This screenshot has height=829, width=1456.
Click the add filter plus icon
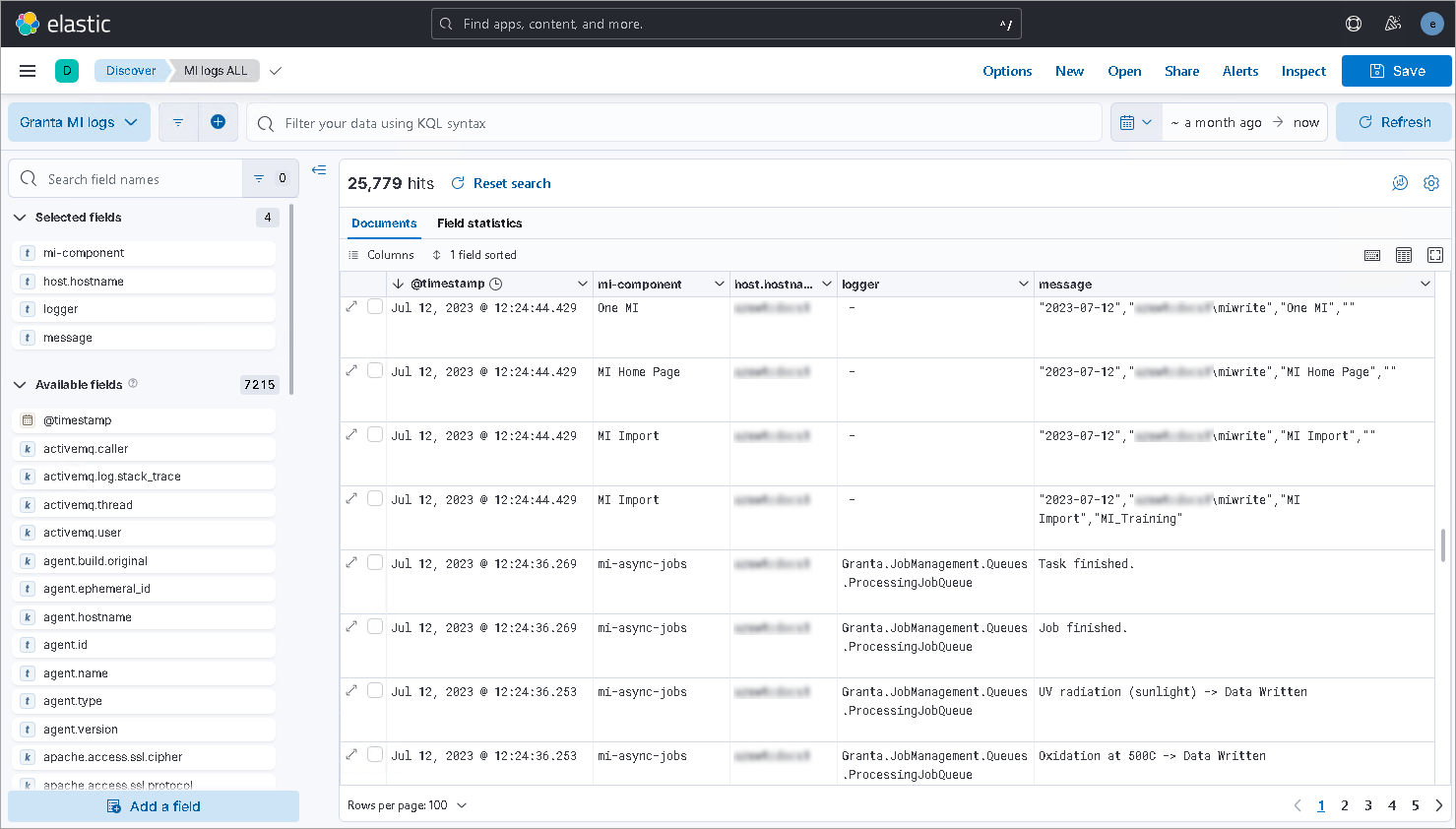(x=218, y=122)
